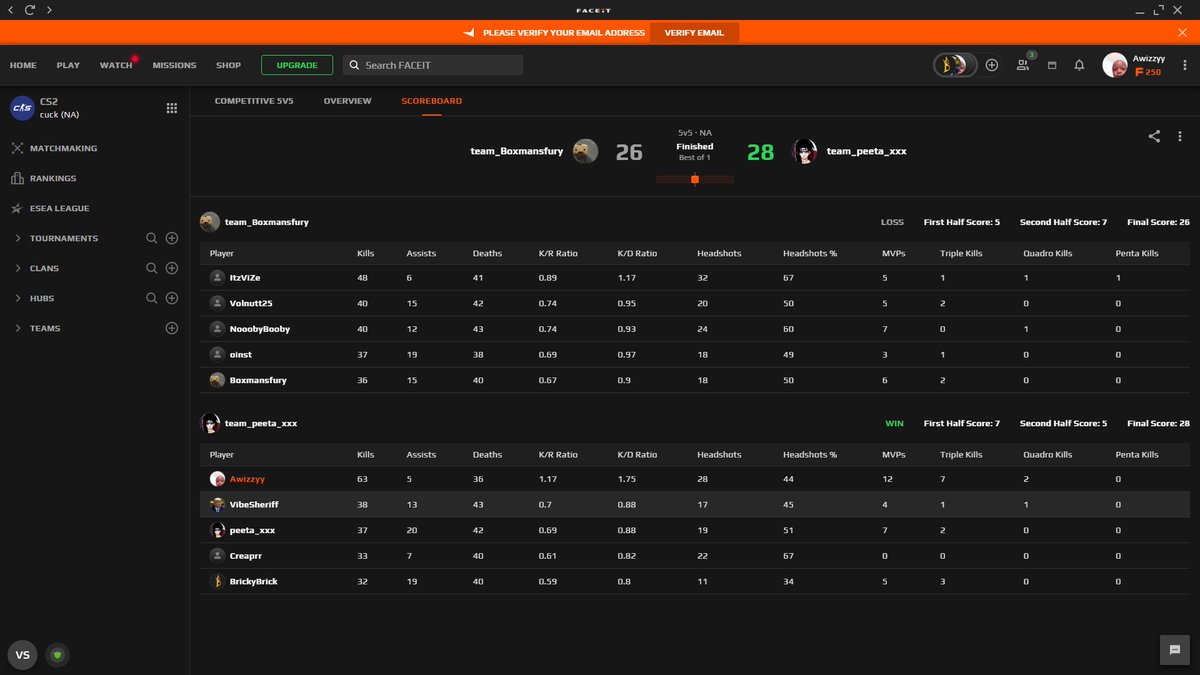Viewport: 1200px width, 675px height.
Task: Dismiss the verify email banner
Action: tap(1183, 32)
